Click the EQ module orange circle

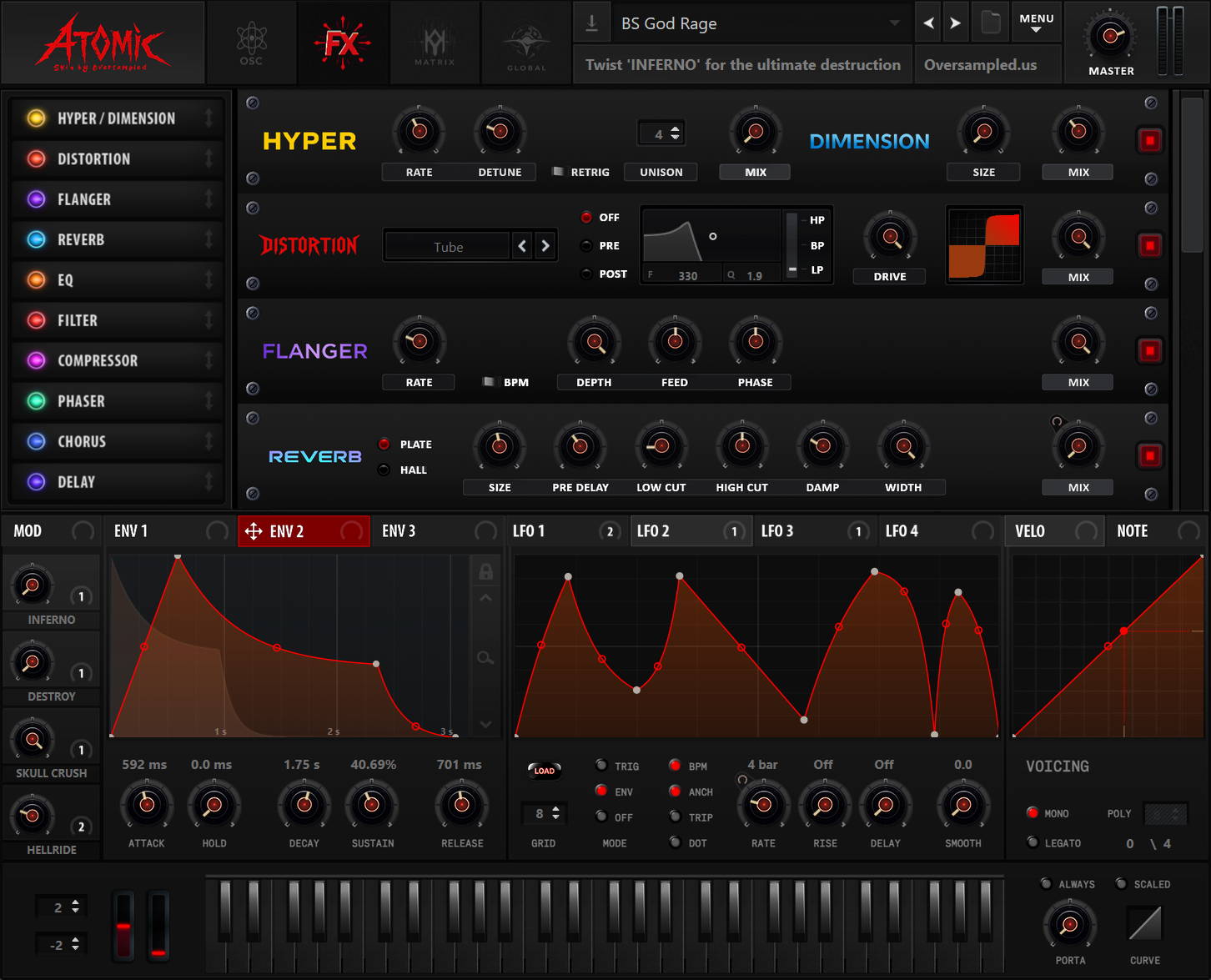37,279
